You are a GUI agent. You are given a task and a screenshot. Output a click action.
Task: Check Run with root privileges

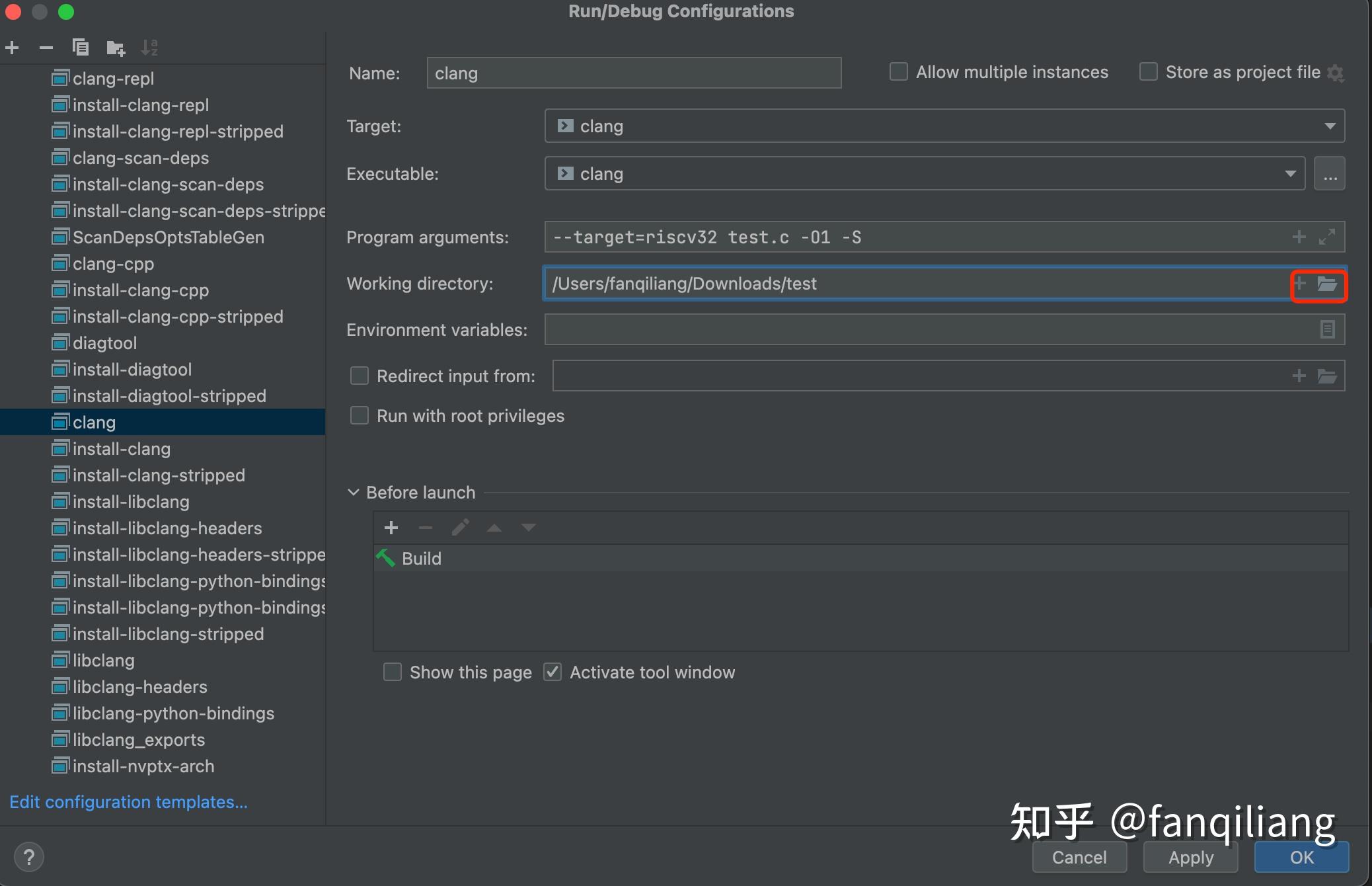pyautogui.click(x=360, y=416)
